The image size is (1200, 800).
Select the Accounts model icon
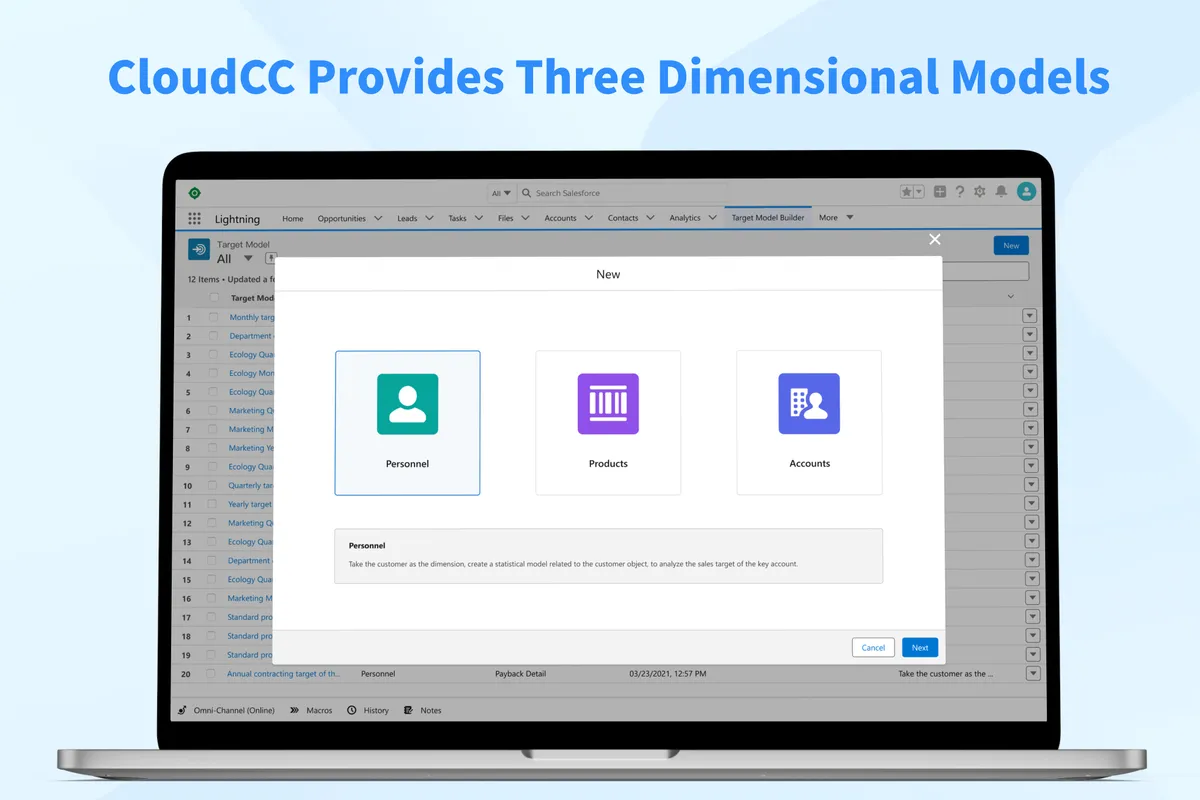(809, 404)
